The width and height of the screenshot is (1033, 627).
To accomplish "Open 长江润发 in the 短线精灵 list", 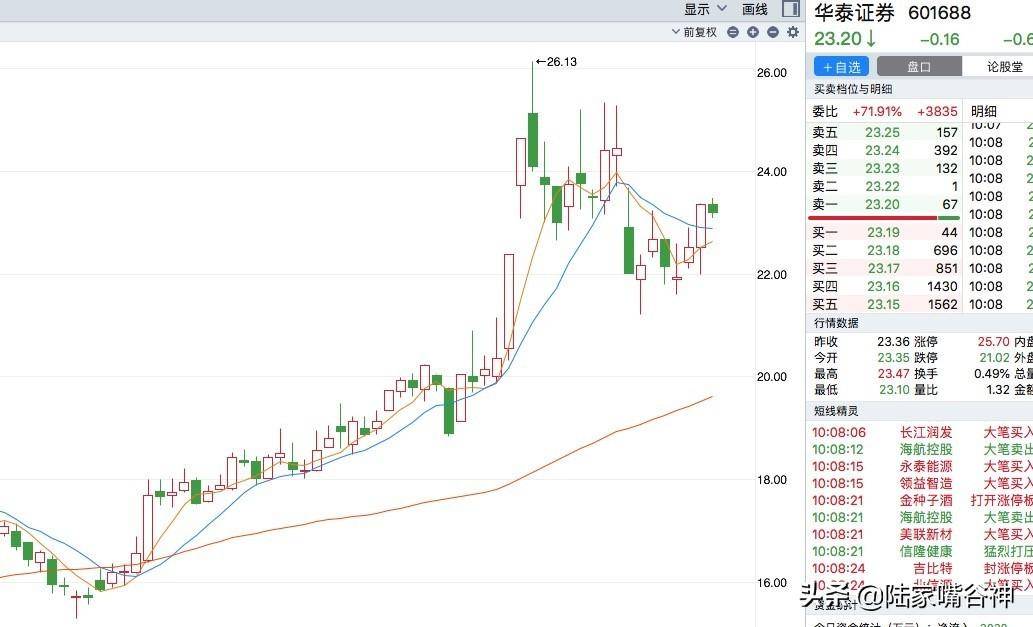I will (x=926, y=432).
